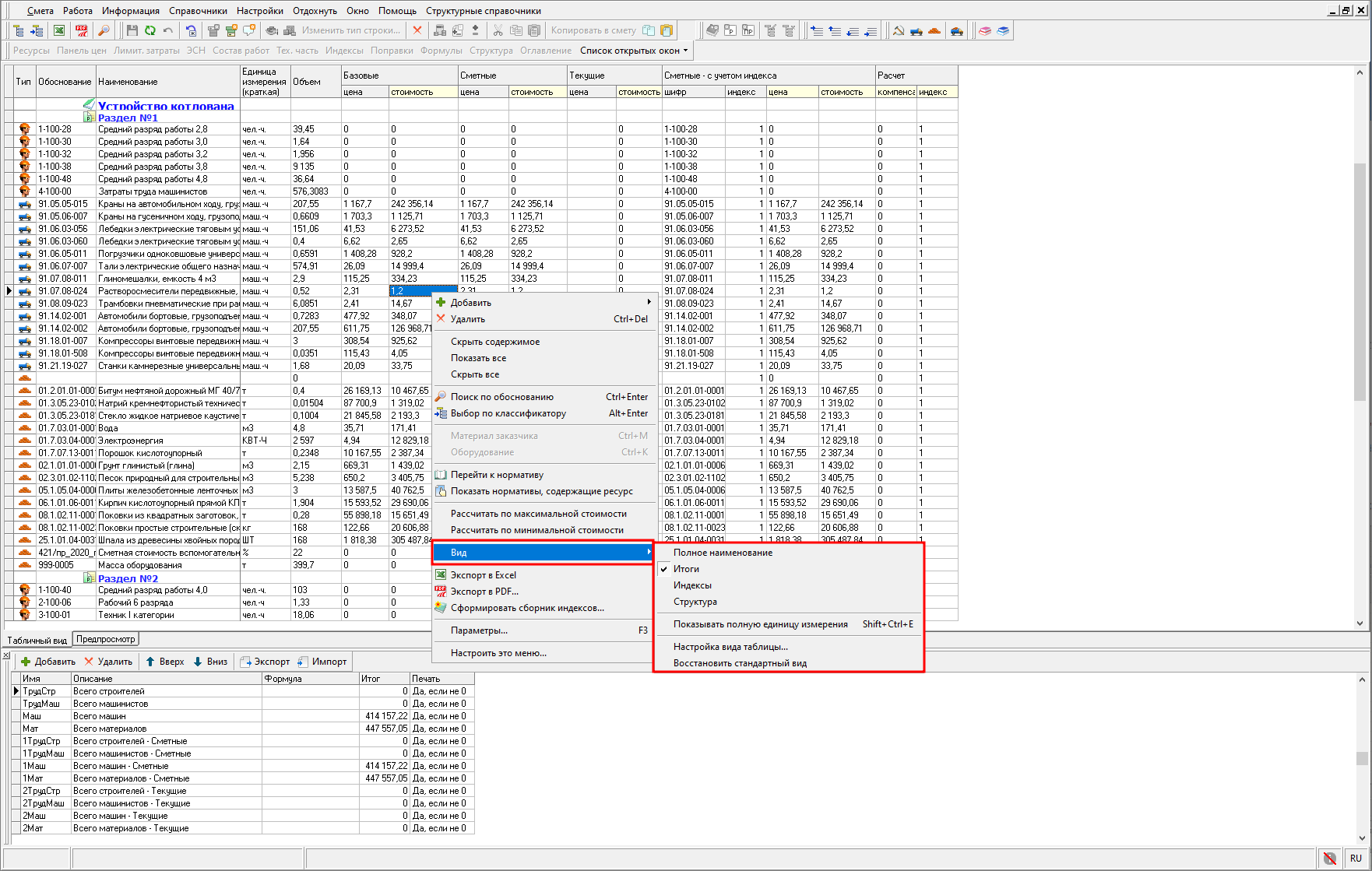The width and height of the screenshot is (1372, 871).
Task: Click the Excel export icon in top toolbar
Action: coord(59,30)
